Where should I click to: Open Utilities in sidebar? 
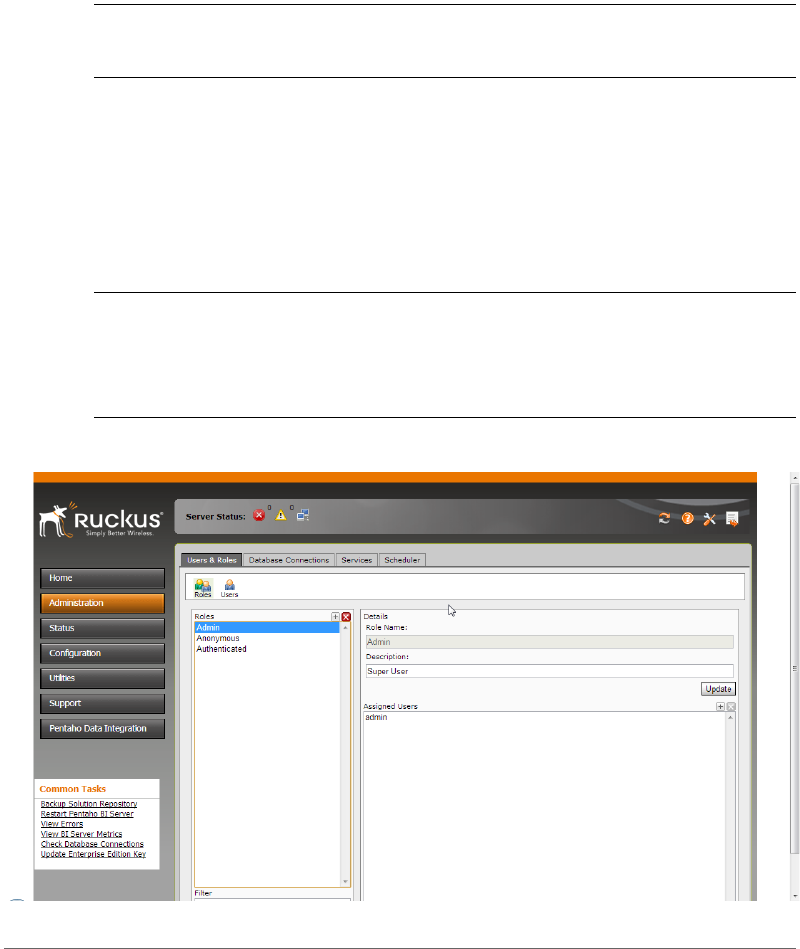102,678
